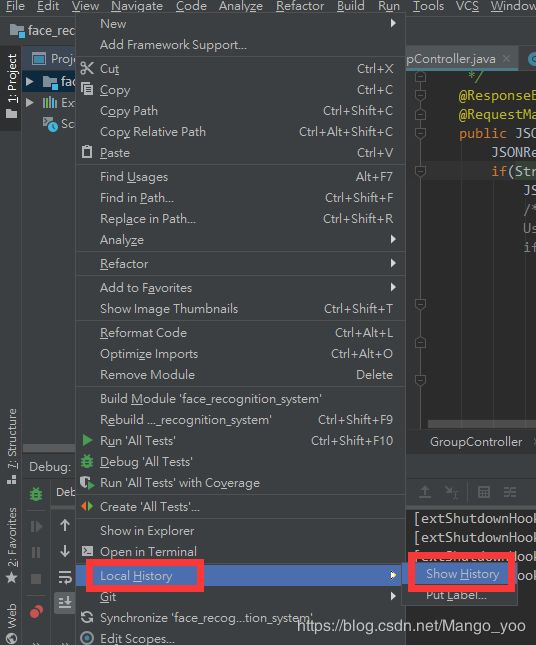The width and height of the screenshot is (536, 645).
Task: Toggle scroll-to-end button in debug console
Action: pos(65,603)
